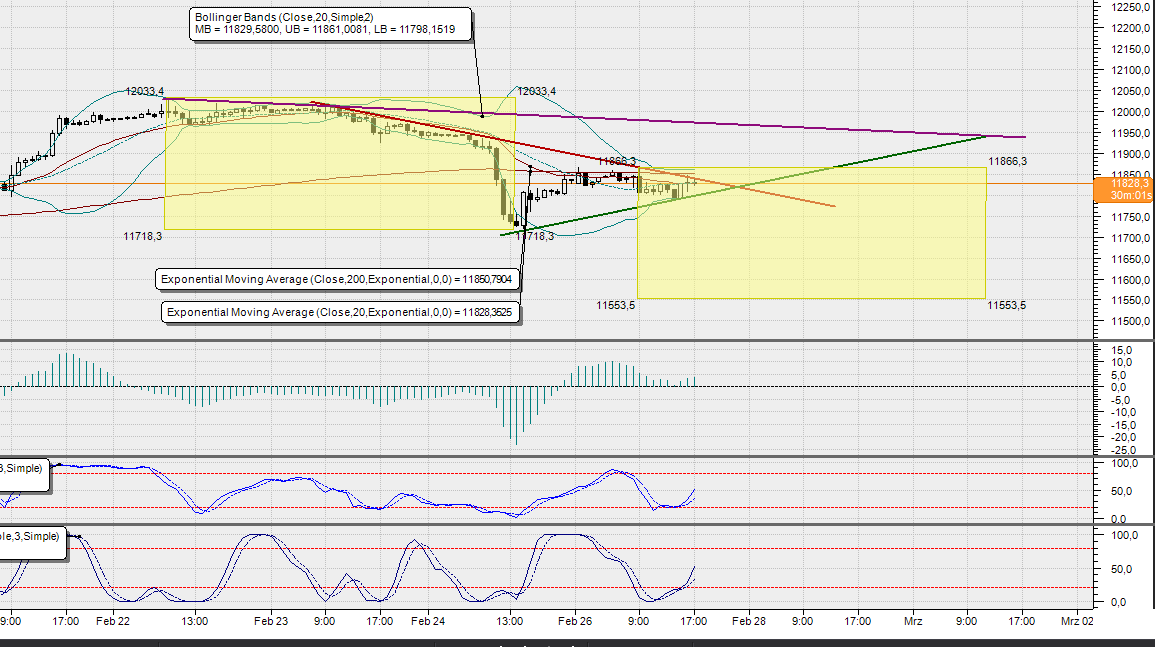
Task: Click the 15,0 histogram axis value
Action: pos(1123,350)
